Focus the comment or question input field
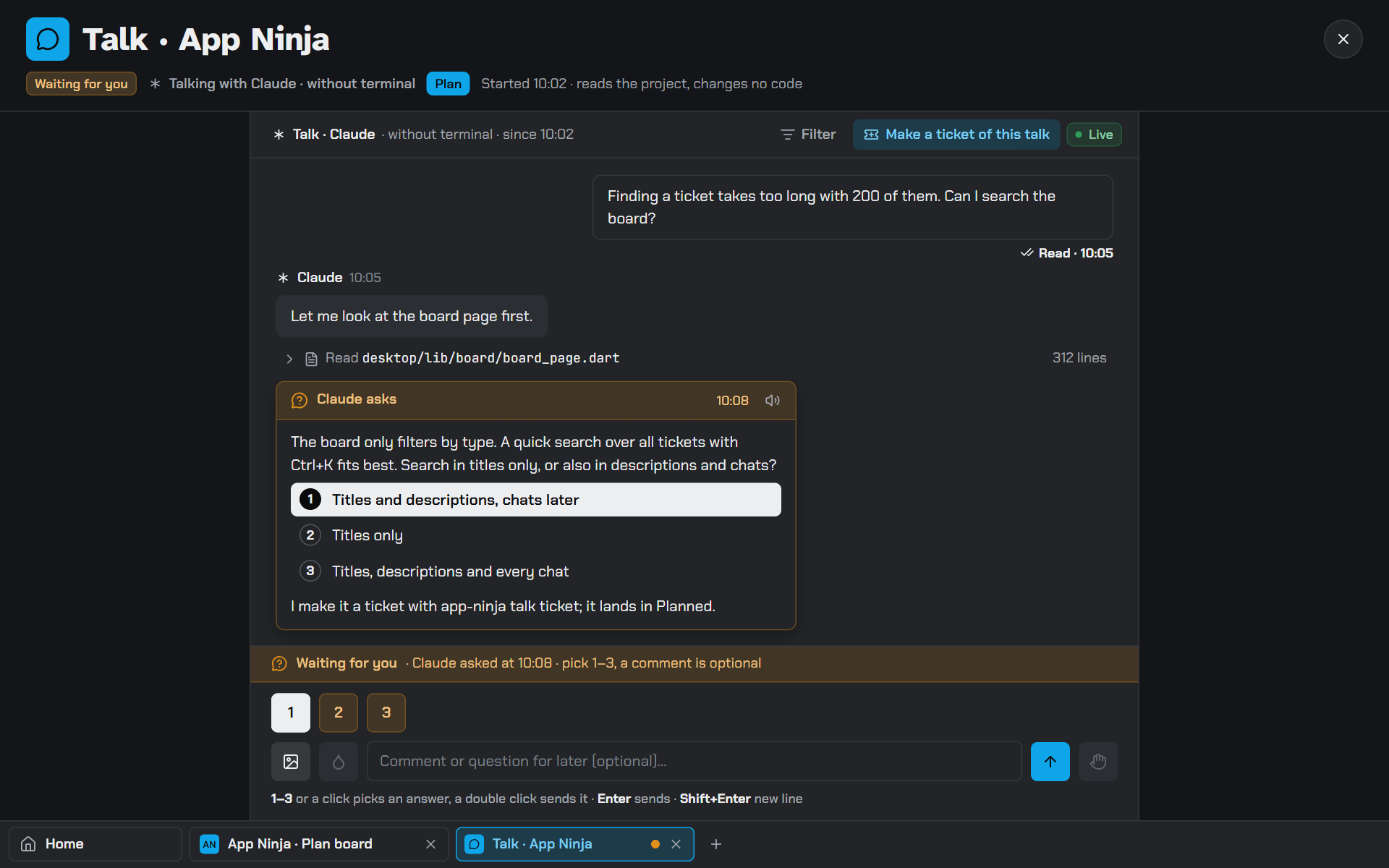The image size is (1389, 868). (x=694, y=762)
